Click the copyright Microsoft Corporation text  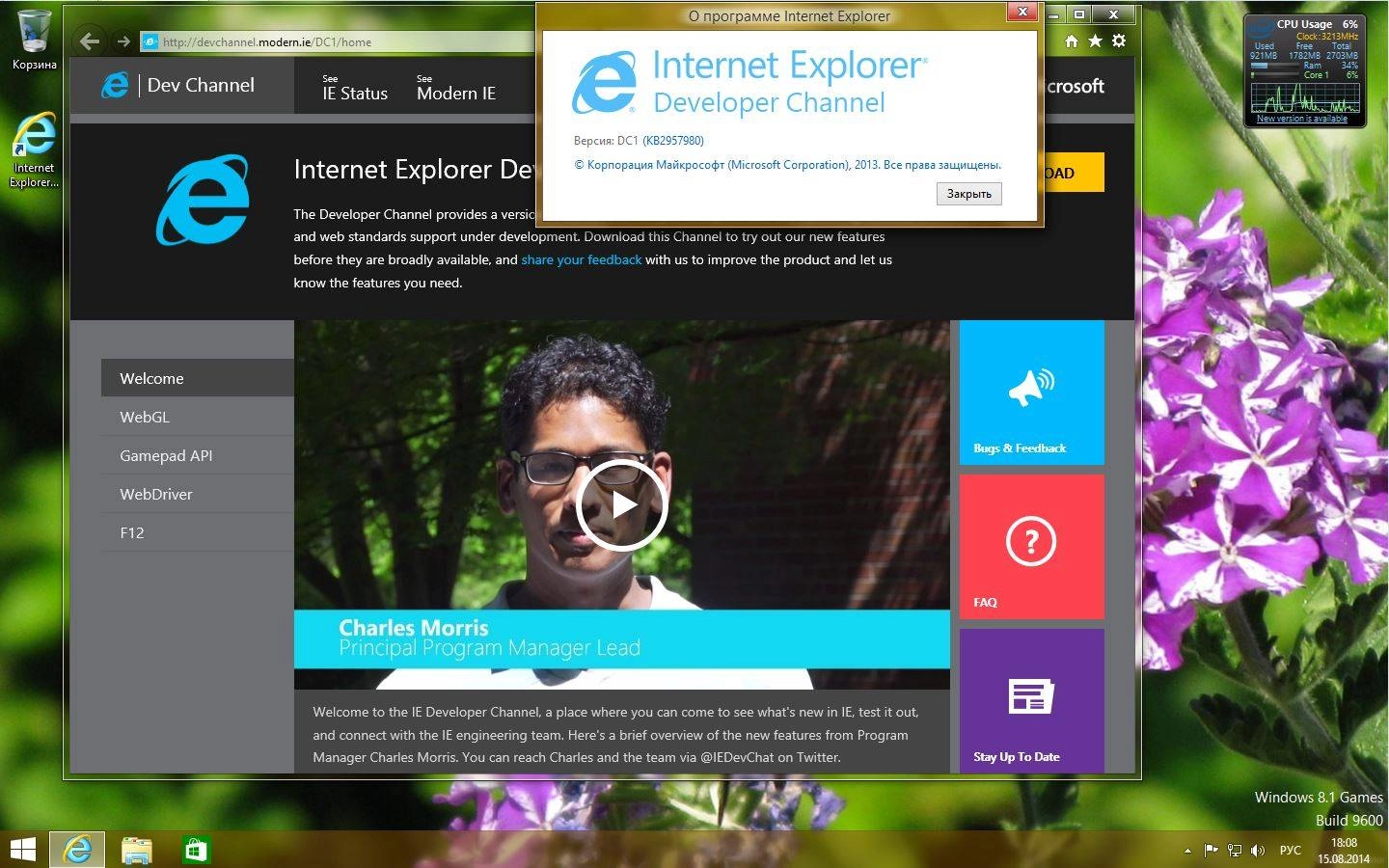(x=787, y=165)
